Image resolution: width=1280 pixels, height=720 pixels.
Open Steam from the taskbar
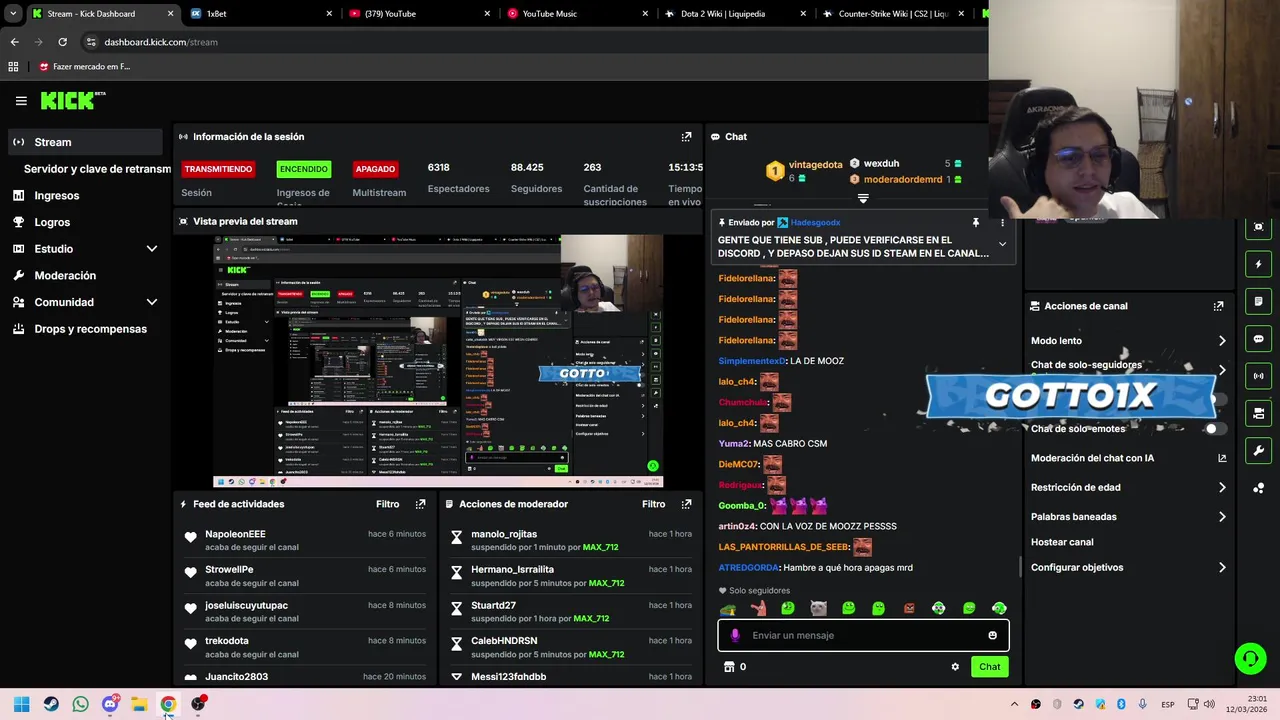coord(51,704)
